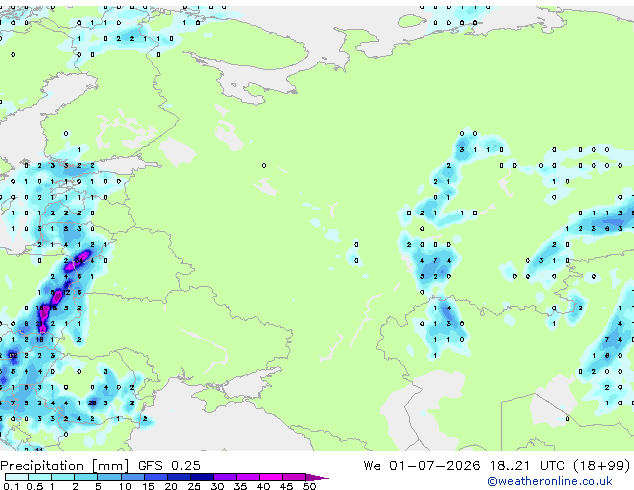Click the legend swatch between 2 and 5
The height and width of the screenshot is (490, 634).
[86, 477]
